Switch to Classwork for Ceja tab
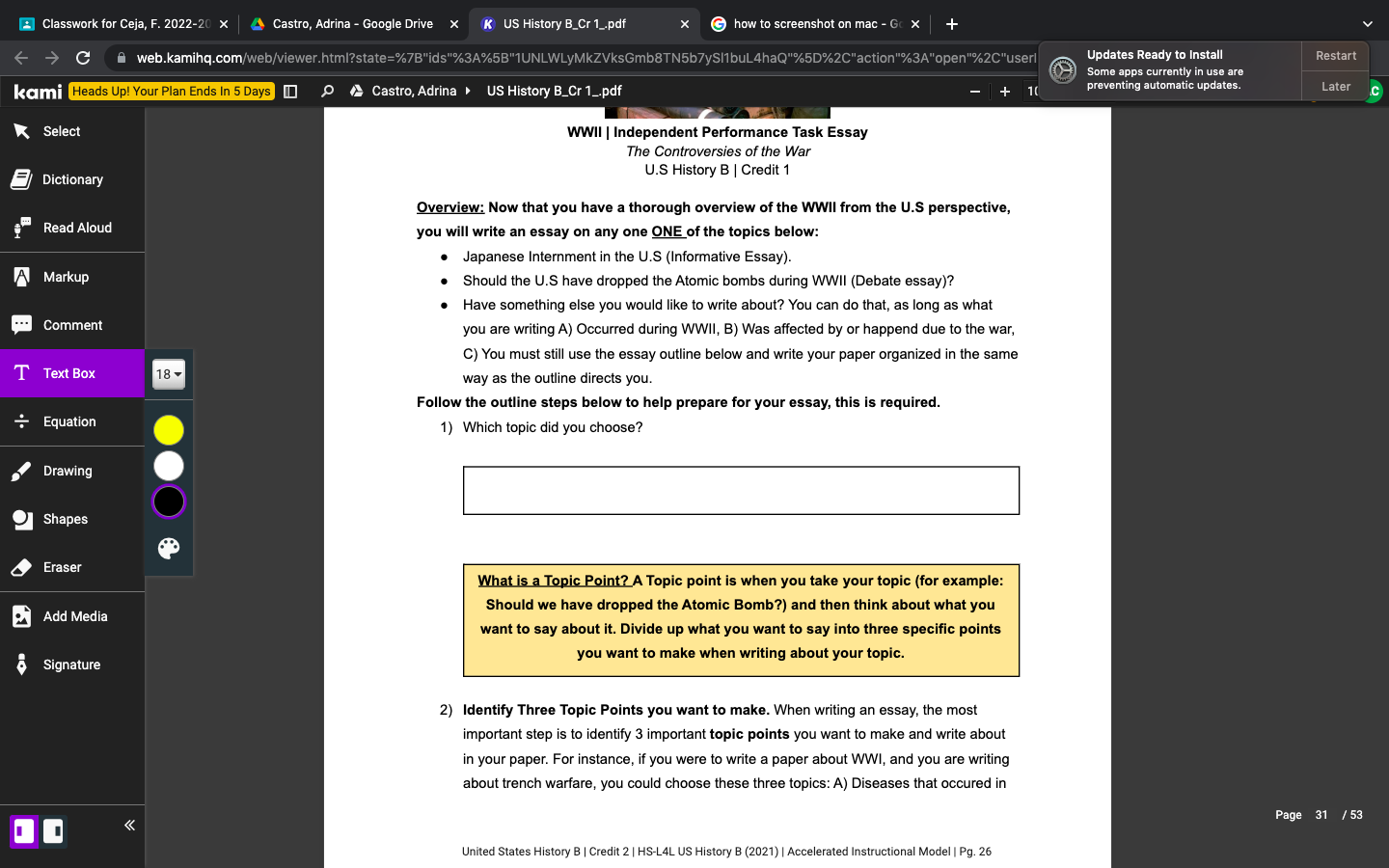The height and width of the screenshot is (868, 1389). point(123,24)
